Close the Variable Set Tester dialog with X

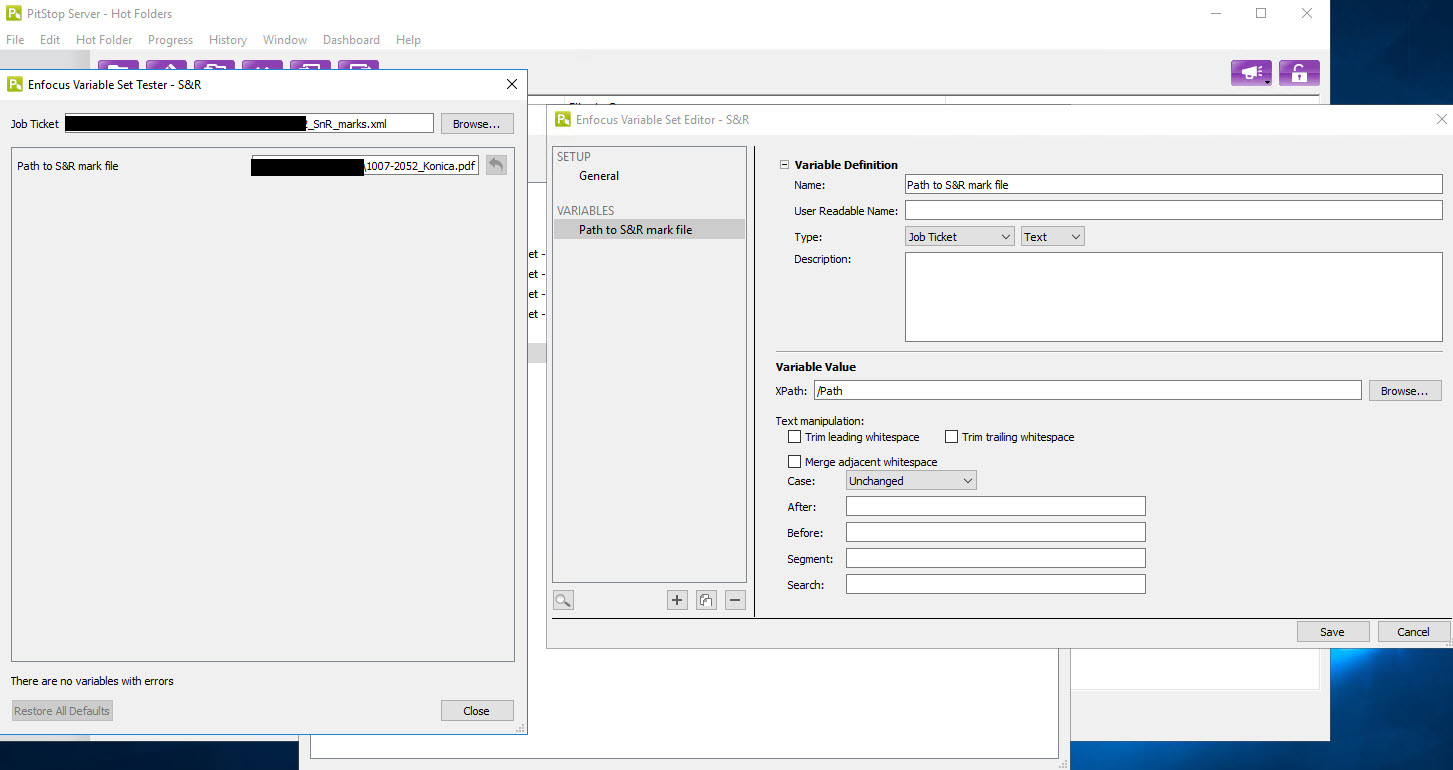512,85
